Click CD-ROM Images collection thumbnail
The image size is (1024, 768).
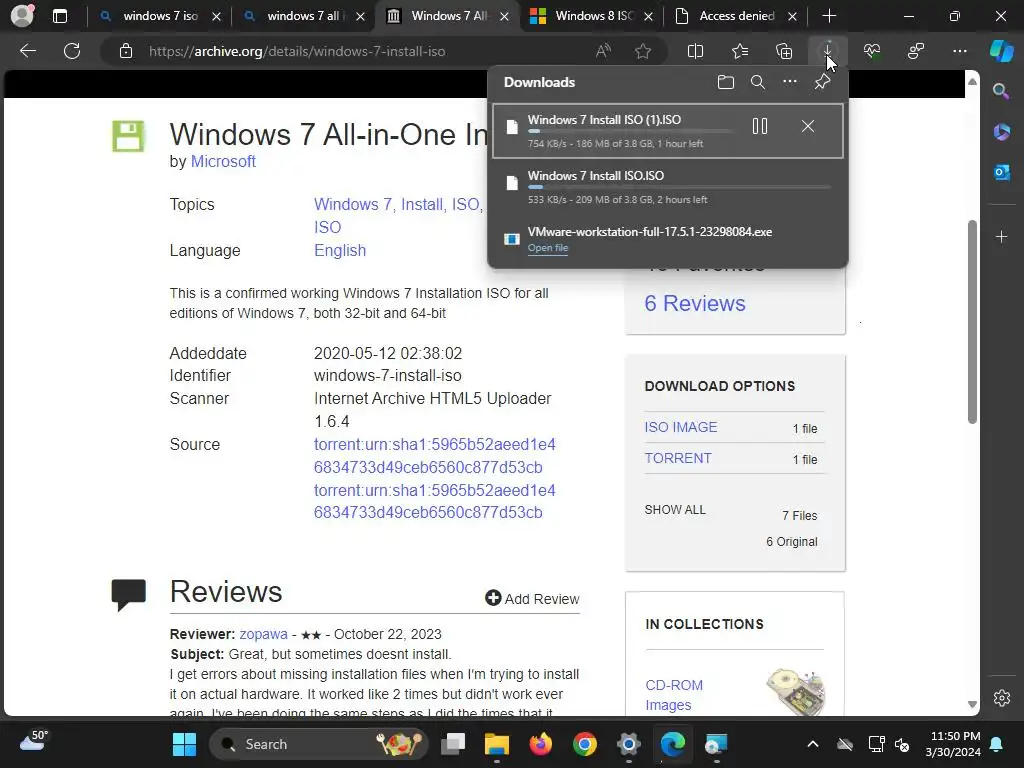pyautogui.click(x=795, y=691)
